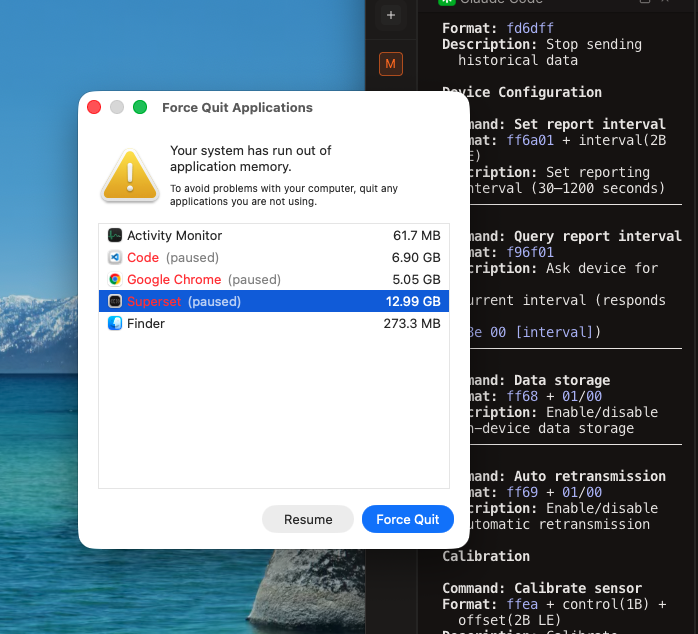Click ff69 code in terminal window
Screen dimensions: 698x634
click(522, 492)
